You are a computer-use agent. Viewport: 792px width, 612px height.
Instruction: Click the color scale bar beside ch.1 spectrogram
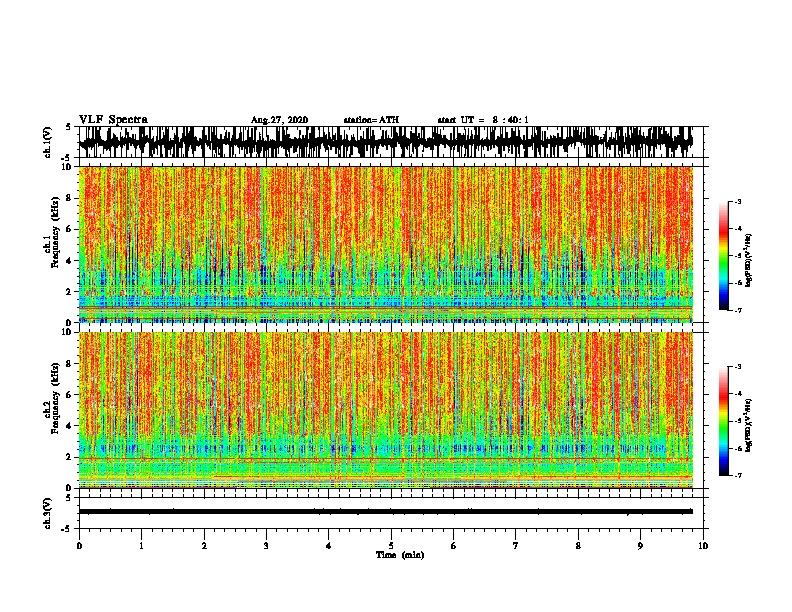click(x=724, y=256)
